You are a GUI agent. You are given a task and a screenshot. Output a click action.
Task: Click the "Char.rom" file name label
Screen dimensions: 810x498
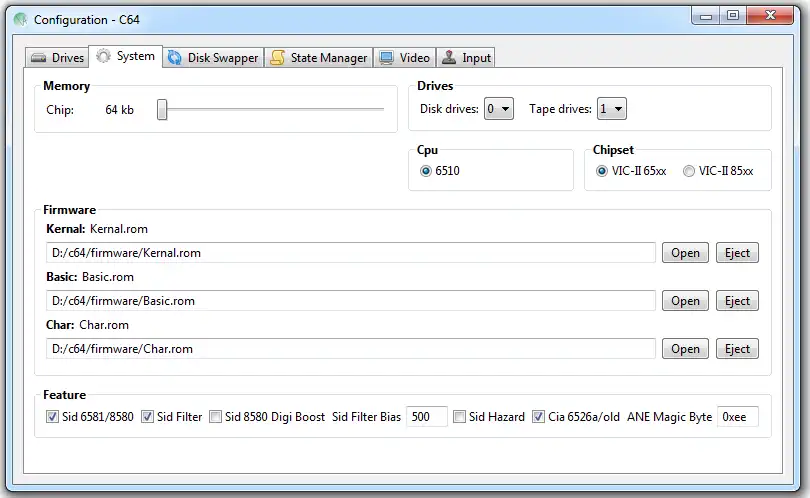click(104, 325)
